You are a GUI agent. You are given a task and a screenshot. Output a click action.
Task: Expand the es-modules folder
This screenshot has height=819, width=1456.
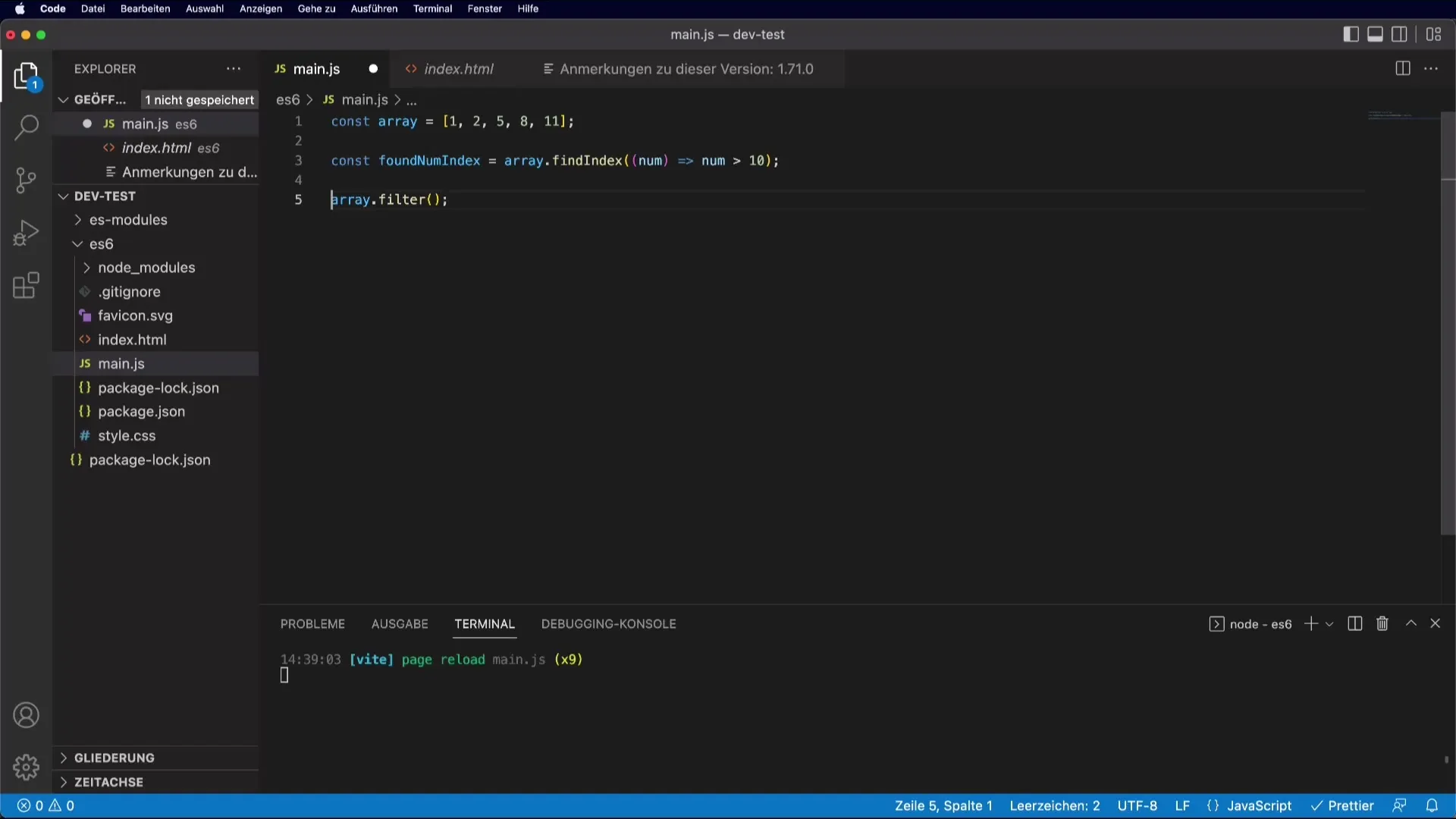pyautogui.click(x=77, y=220)
